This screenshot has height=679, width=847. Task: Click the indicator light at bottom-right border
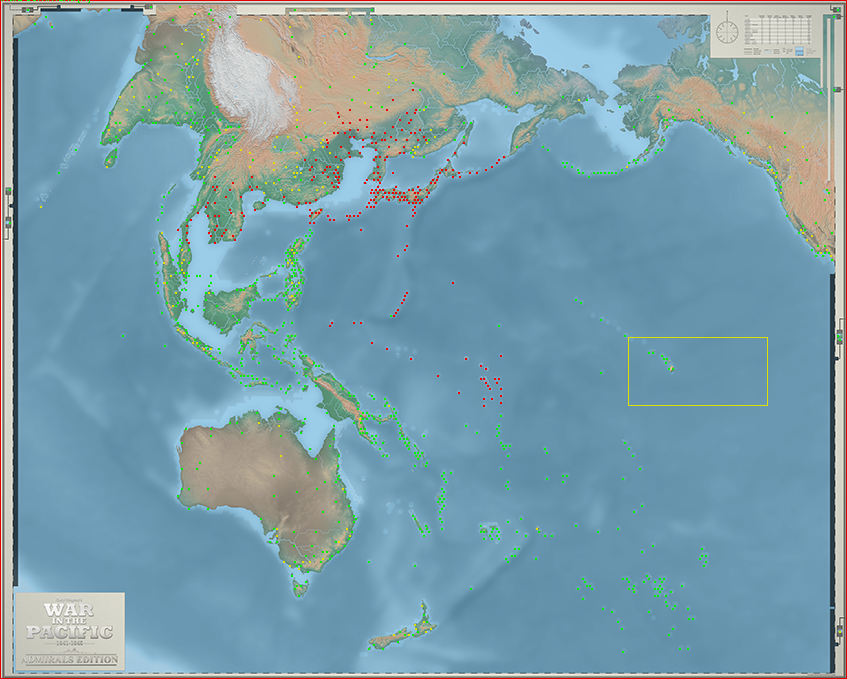(x=840, y=631)
